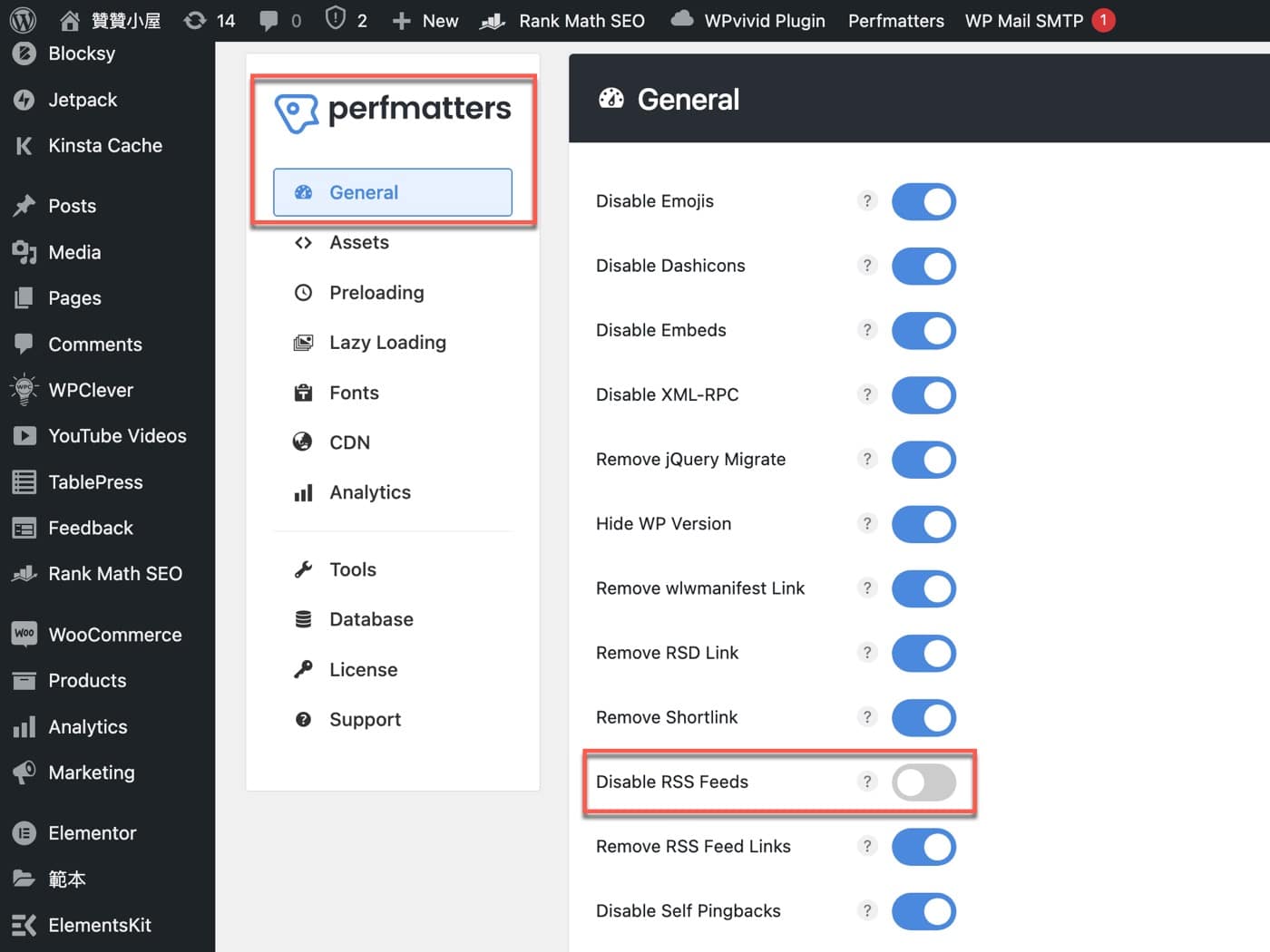Click the Media icon in sidebar
The image size is (1270, 952).
[24, 252]
